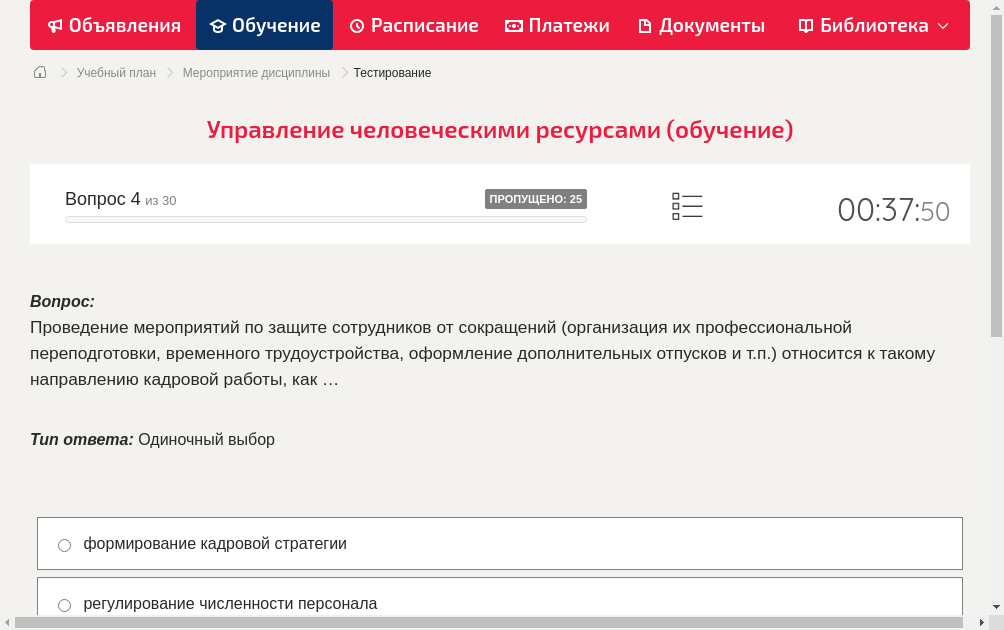Open the Платежи menu section
This screenshot has width=1004, height=630.
click(556, 25)
